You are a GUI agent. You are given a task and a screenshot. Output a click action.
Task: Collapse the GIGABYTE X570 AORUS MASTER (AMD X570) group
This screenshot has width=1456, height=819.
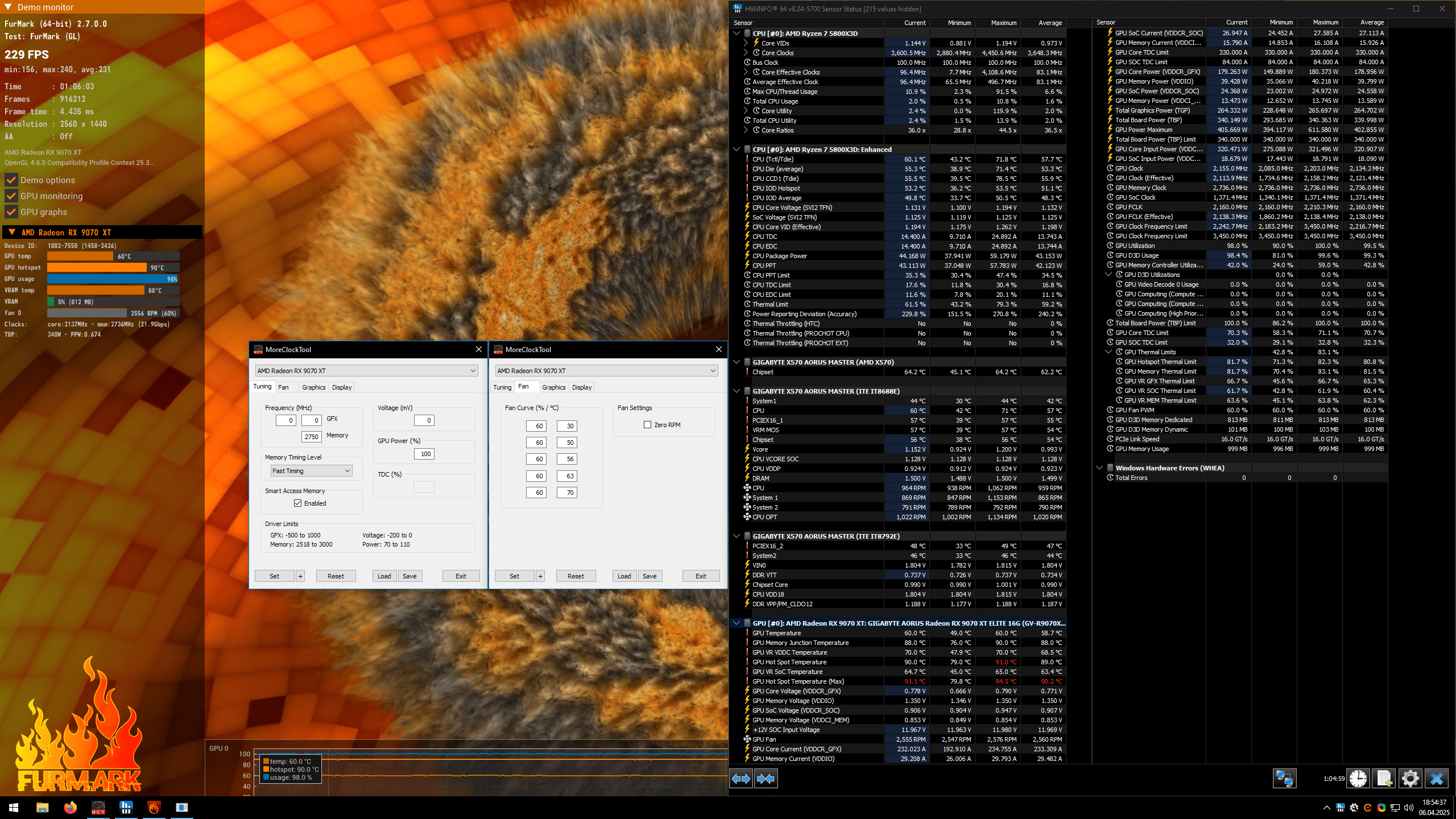tap(737, 362)
